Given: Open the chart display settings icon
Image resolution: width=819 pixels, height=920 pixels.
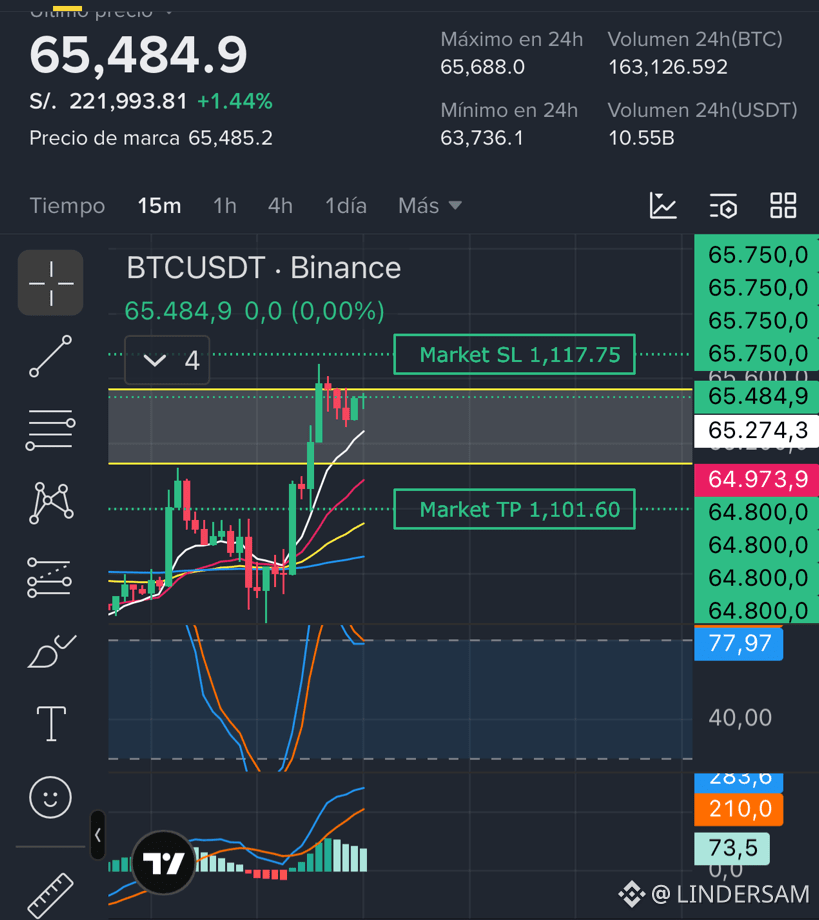Looking at the screenshot, I should coord(723,206).
